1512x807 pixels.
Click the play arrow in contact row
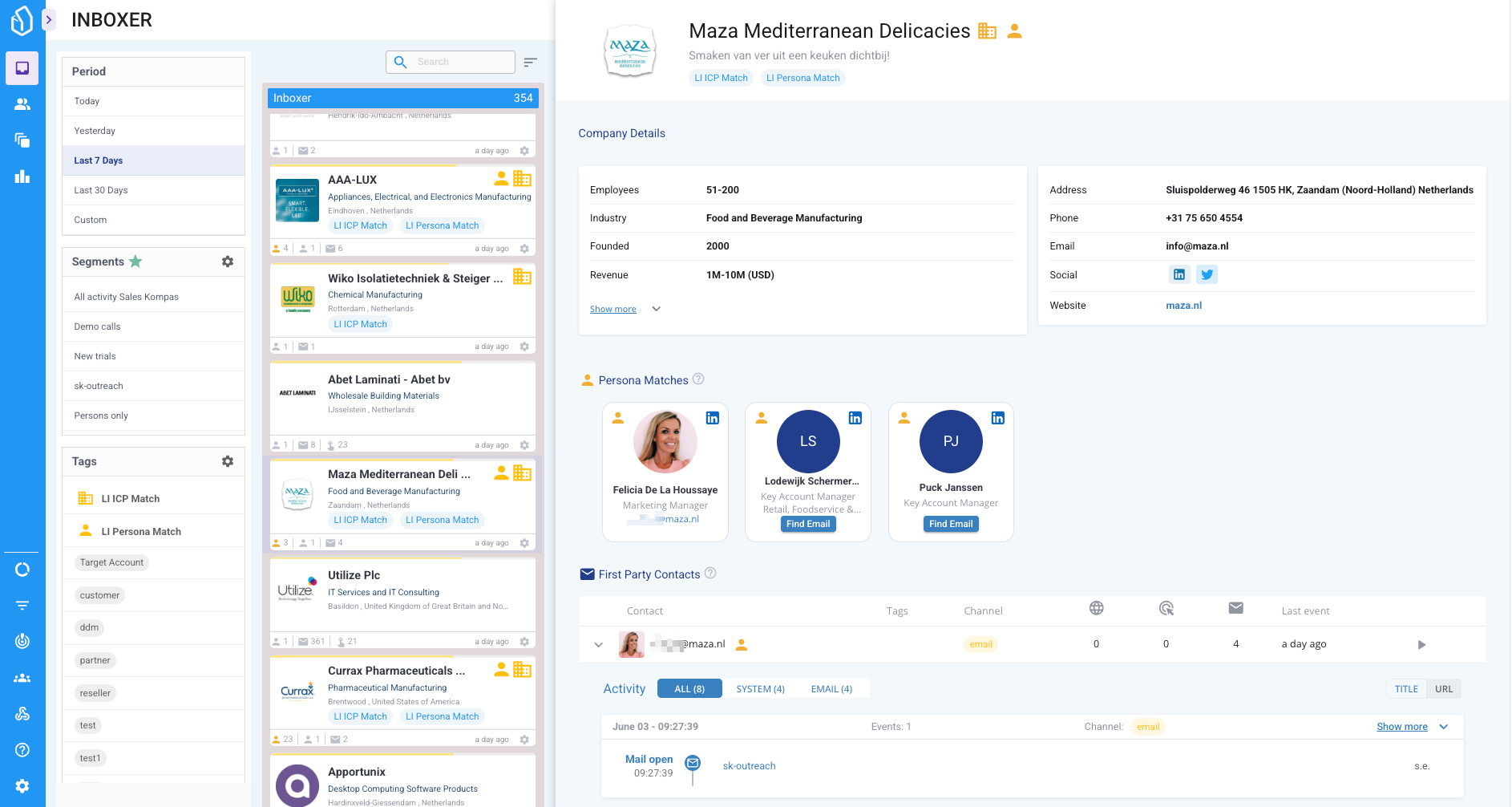(1421, 645)
